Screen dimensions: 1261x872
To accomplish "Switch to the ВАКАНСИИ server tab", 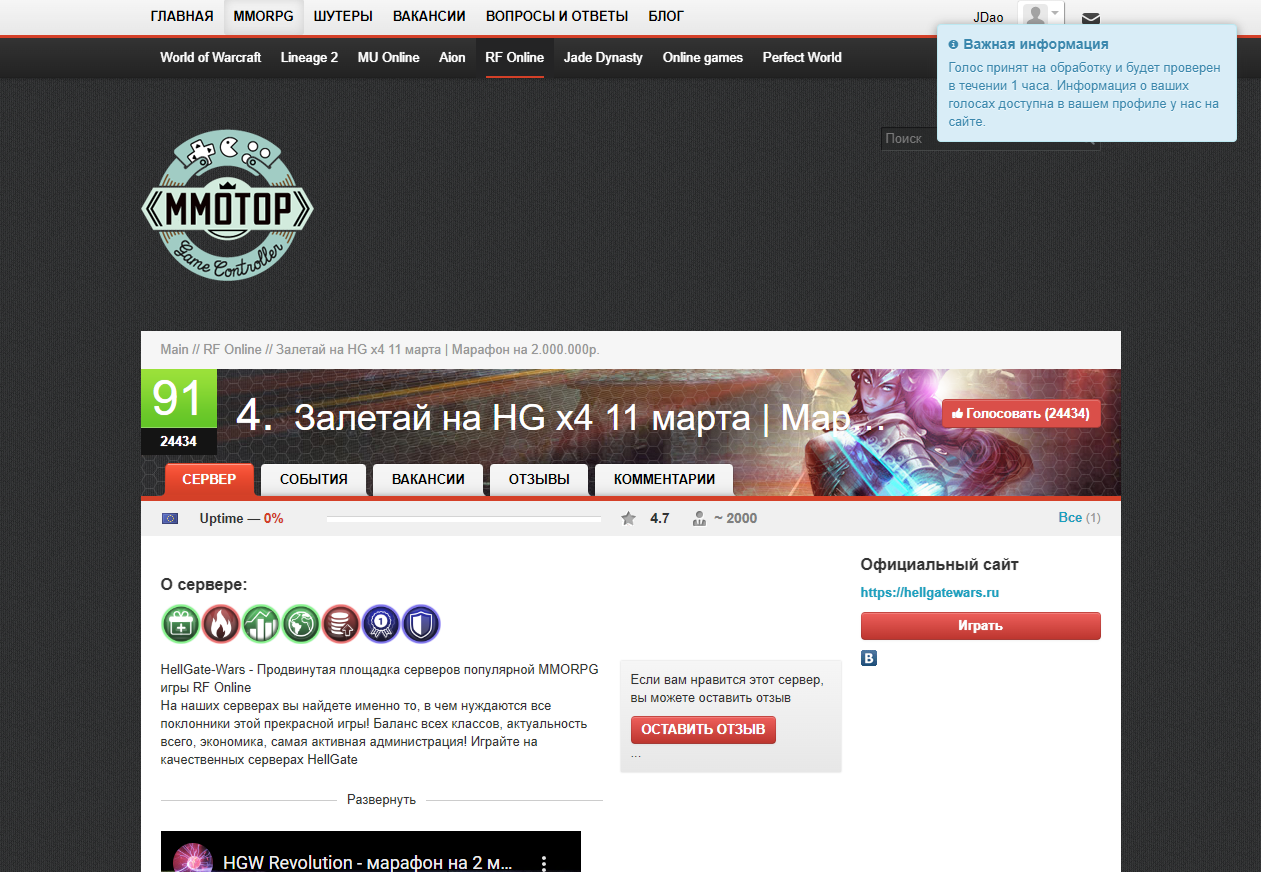I will coord(428,479).
